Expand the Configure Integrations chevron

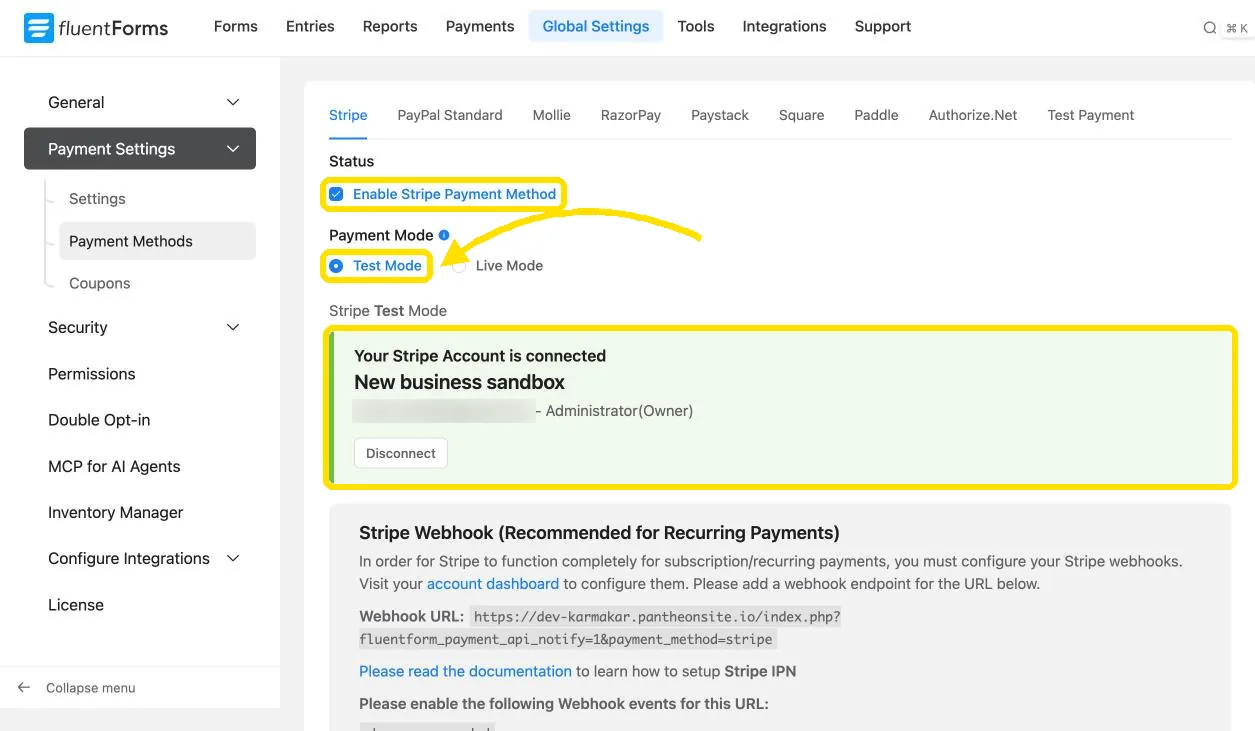tap(233, 558)
